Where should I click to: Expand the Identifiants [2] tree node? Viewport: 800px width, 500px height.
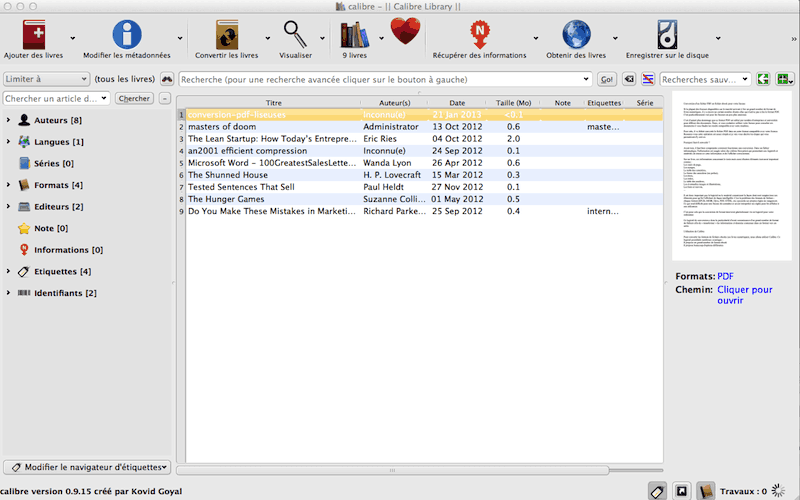tap(8, 293)
